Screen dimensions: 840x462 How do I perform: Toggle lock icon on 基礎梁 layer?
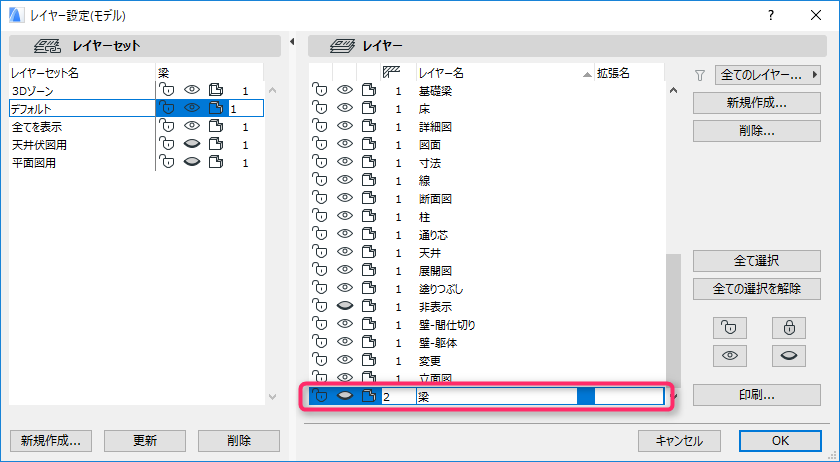(320, 90)
